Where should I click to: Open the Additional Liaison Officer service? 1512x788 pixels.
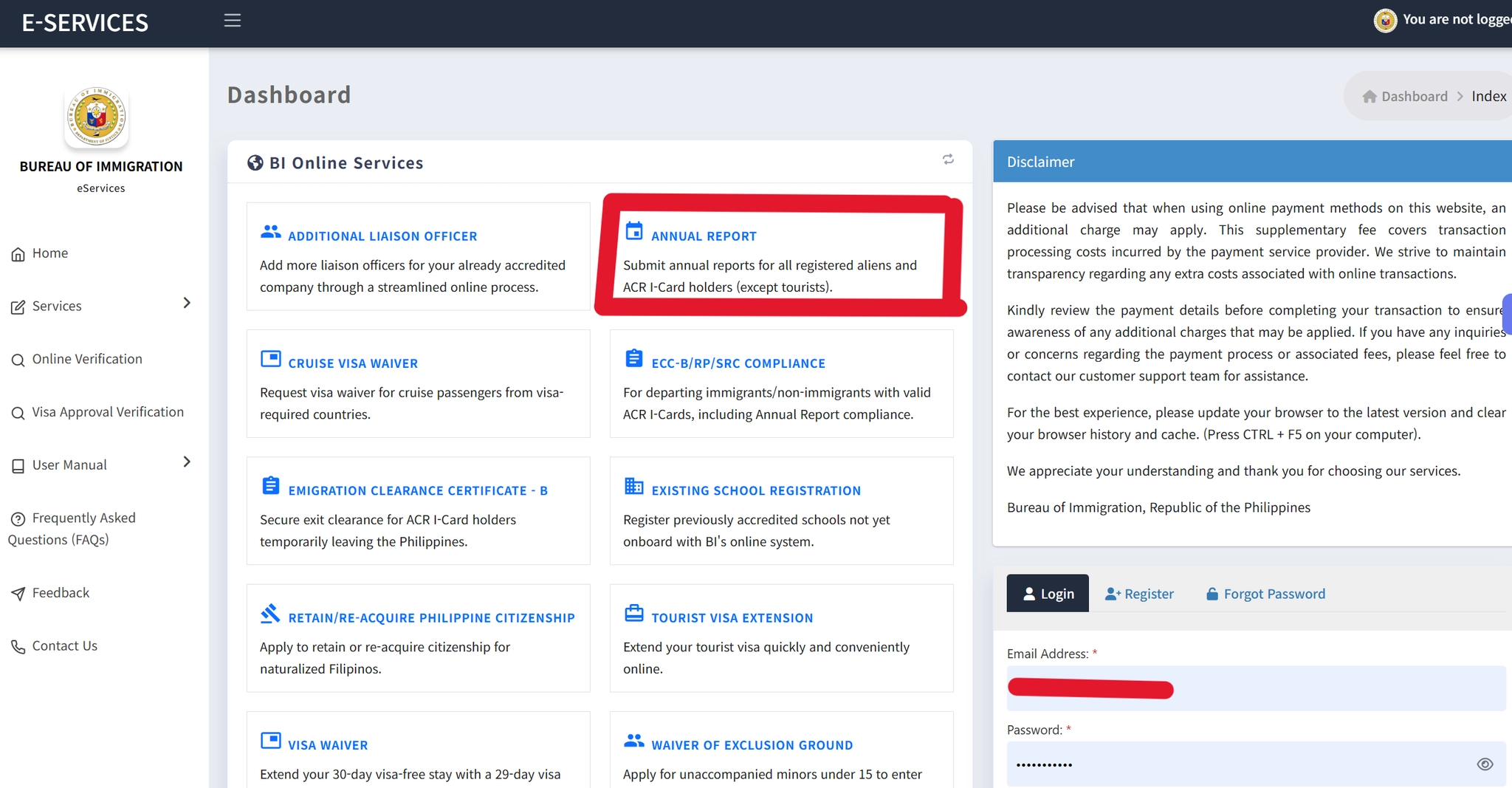coord(382,236)
